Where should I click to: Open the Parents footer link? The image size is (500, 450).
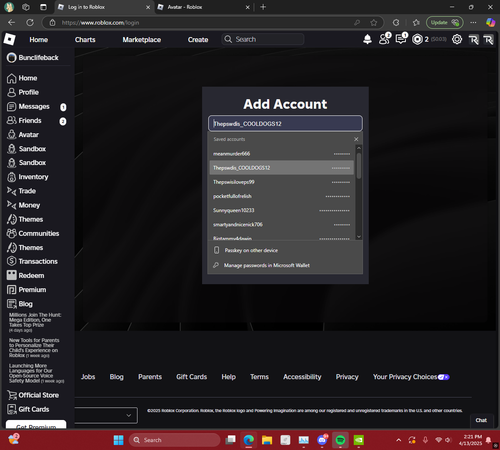(150, 377)
